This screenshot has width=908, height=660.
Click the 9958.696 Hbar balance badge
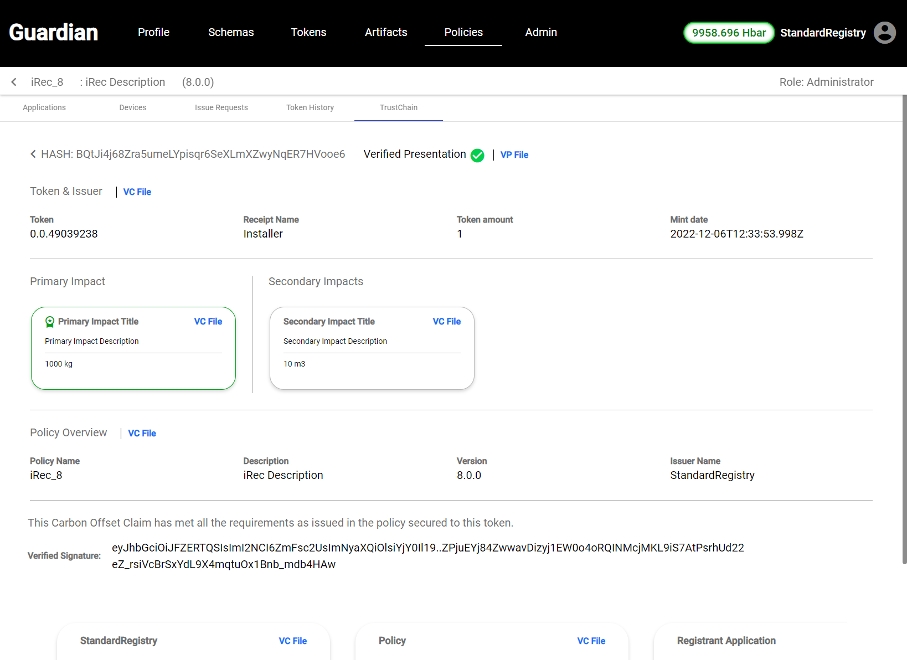click(x=729, y=33)
